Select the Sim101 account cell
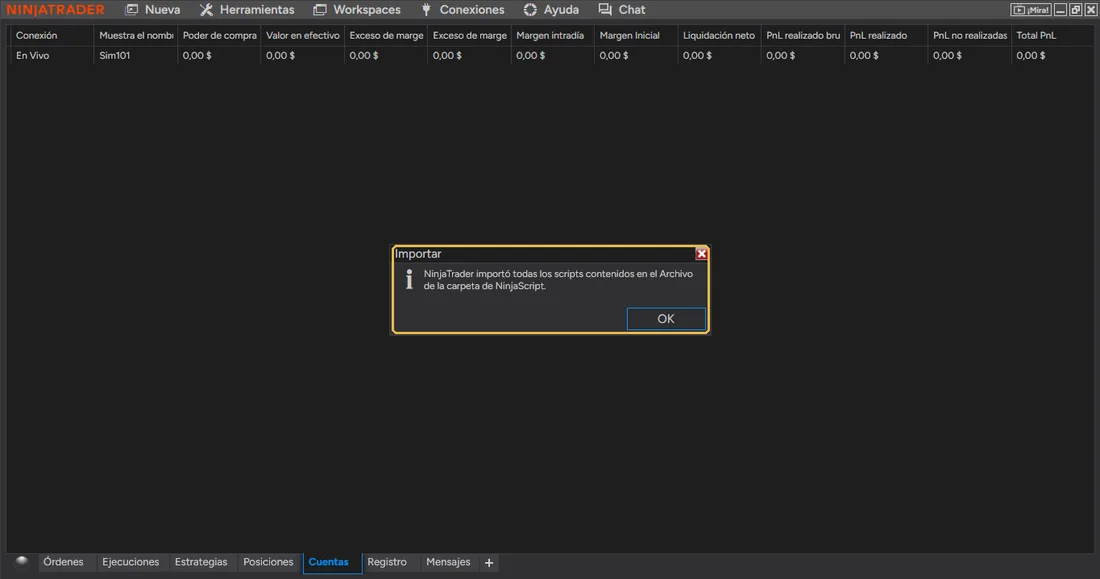This screenshot has width=1100, height=579. click(135, 55)
